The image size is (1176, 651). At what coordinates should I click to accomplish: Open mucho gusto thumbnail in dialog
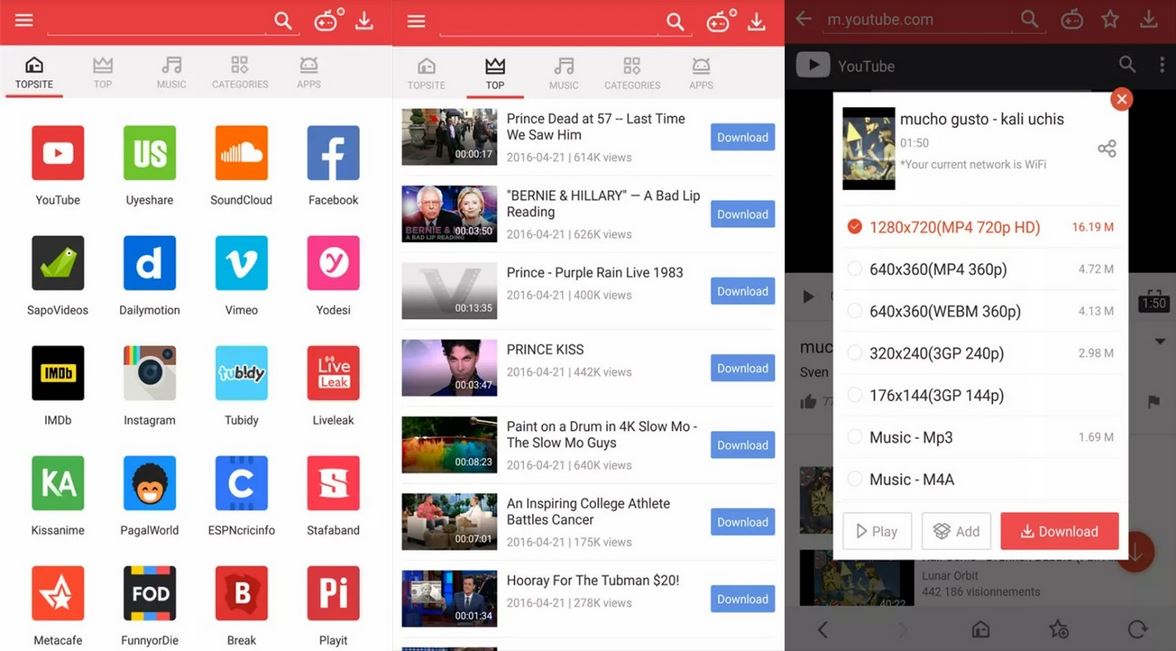click(x=868, y=148)
